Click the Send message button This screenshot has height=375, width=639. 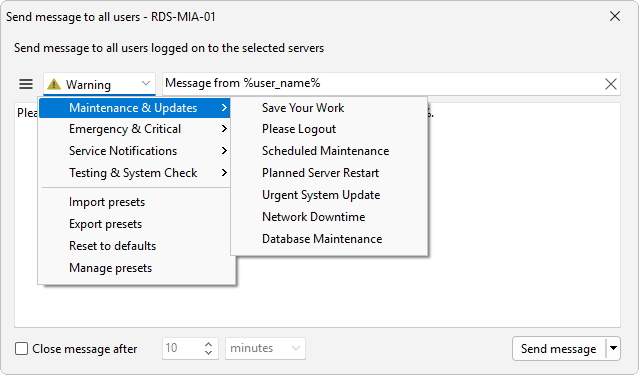coord(559,349)
